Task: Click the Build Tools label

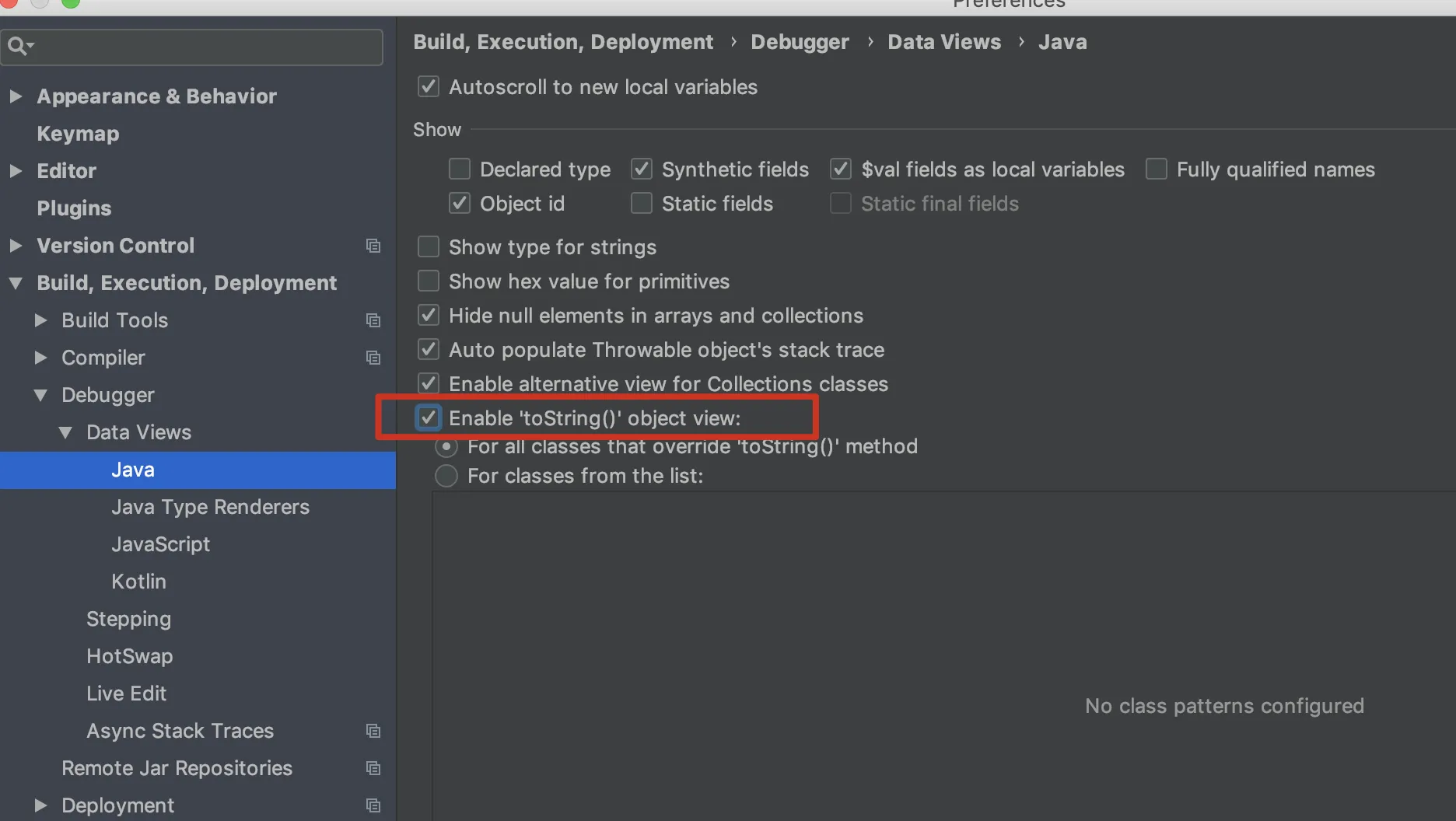Action: tap(114, 320)
